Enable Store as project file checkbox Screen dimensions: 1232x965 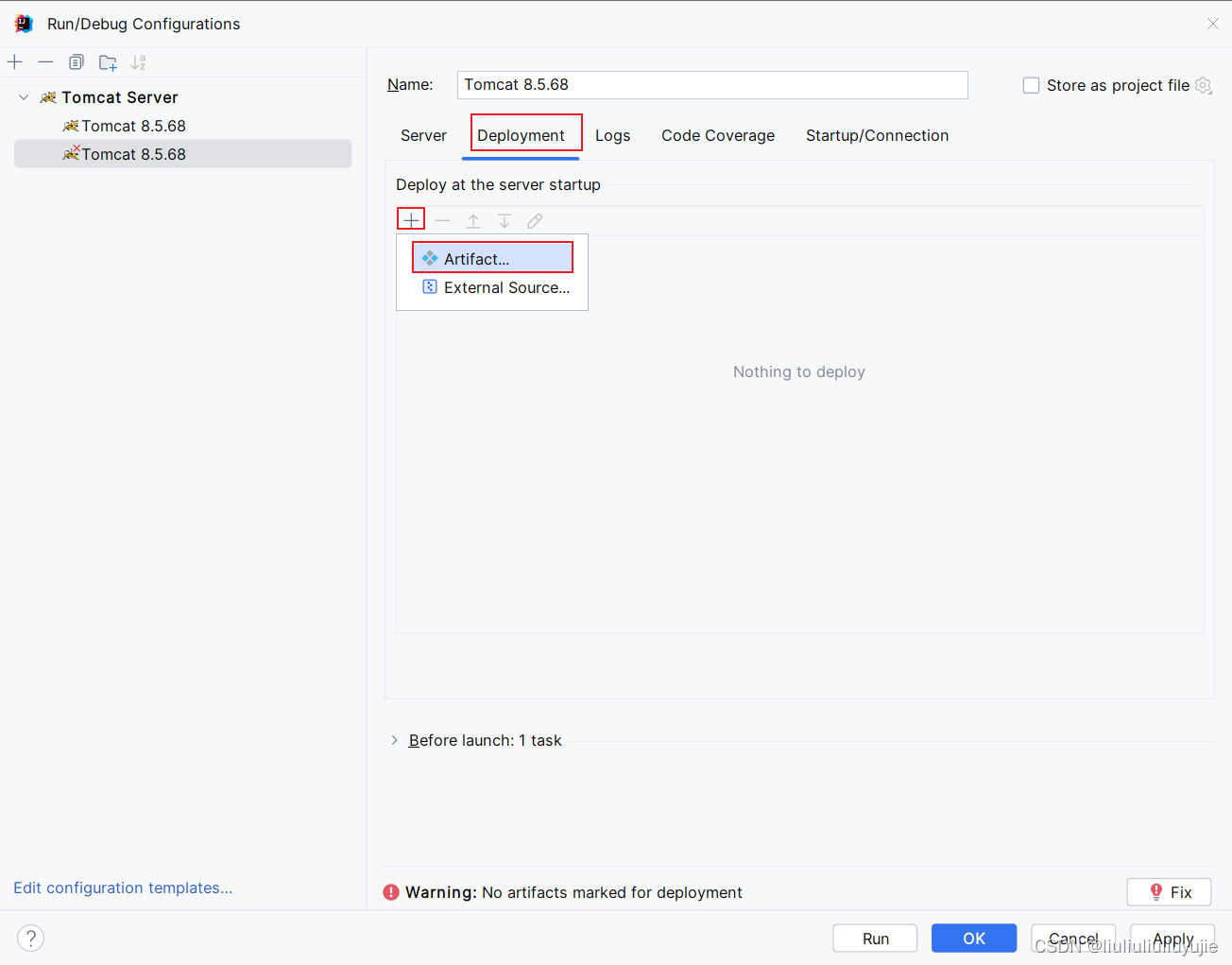coord(1031,85)
